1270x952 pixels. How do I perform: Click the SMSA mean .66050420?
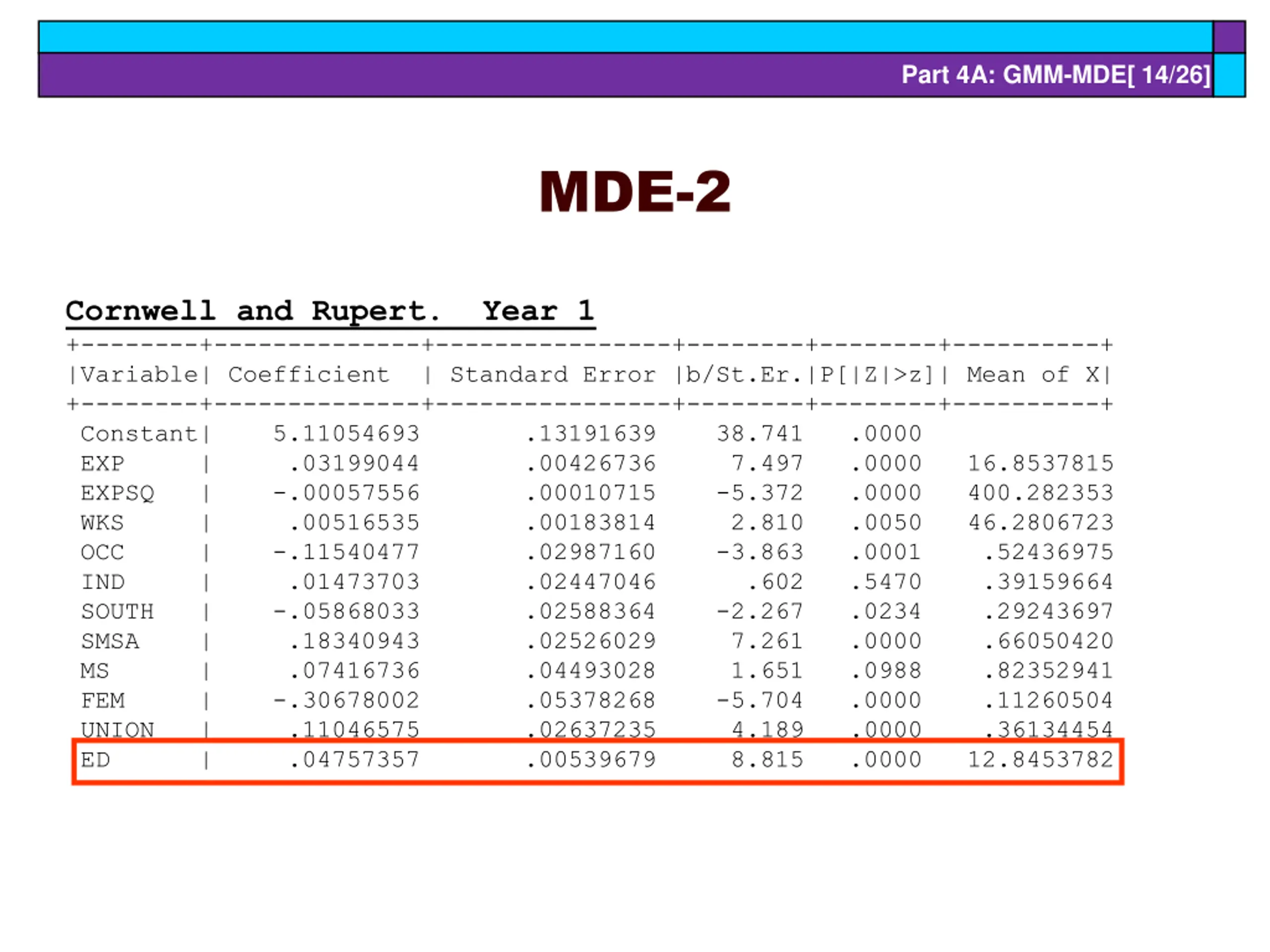tap(1049, 642)
